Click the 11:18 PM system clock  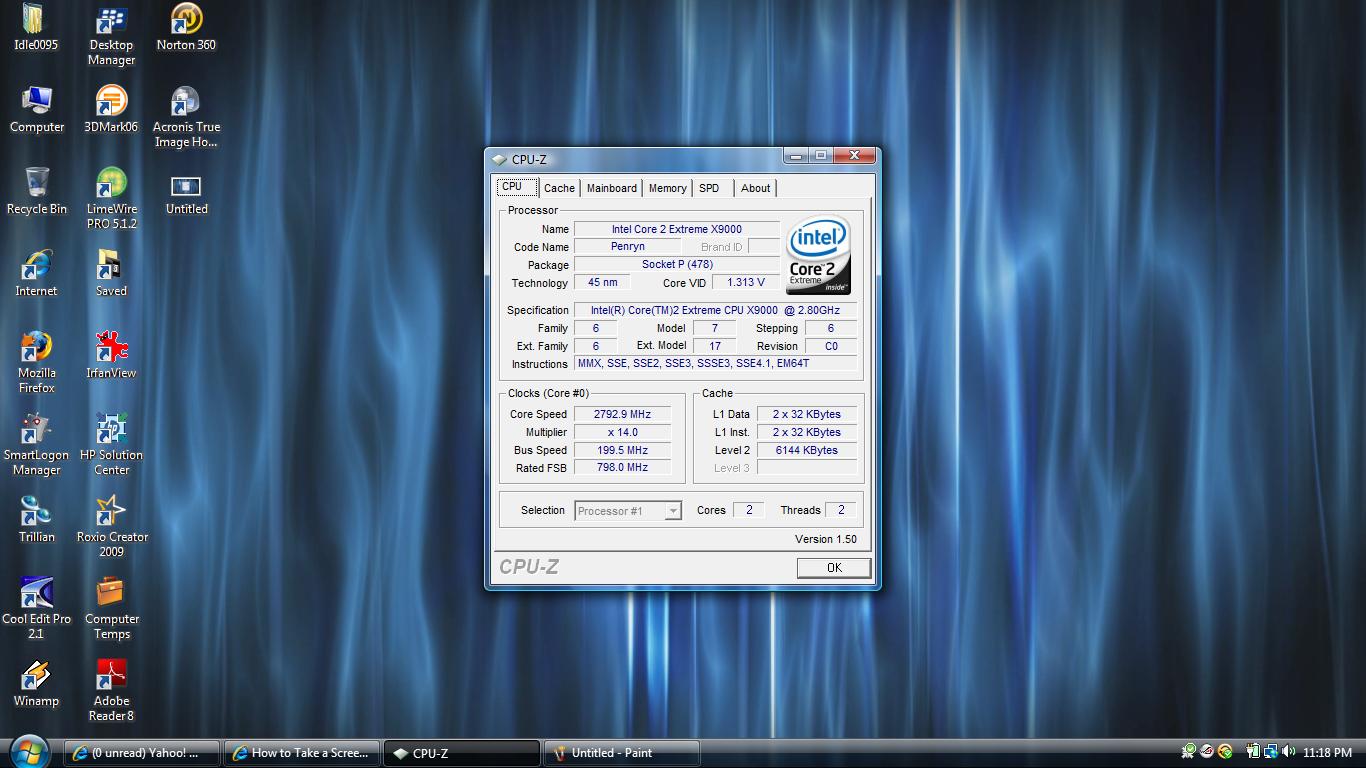pyautogui.click(x=1328, y=753)
